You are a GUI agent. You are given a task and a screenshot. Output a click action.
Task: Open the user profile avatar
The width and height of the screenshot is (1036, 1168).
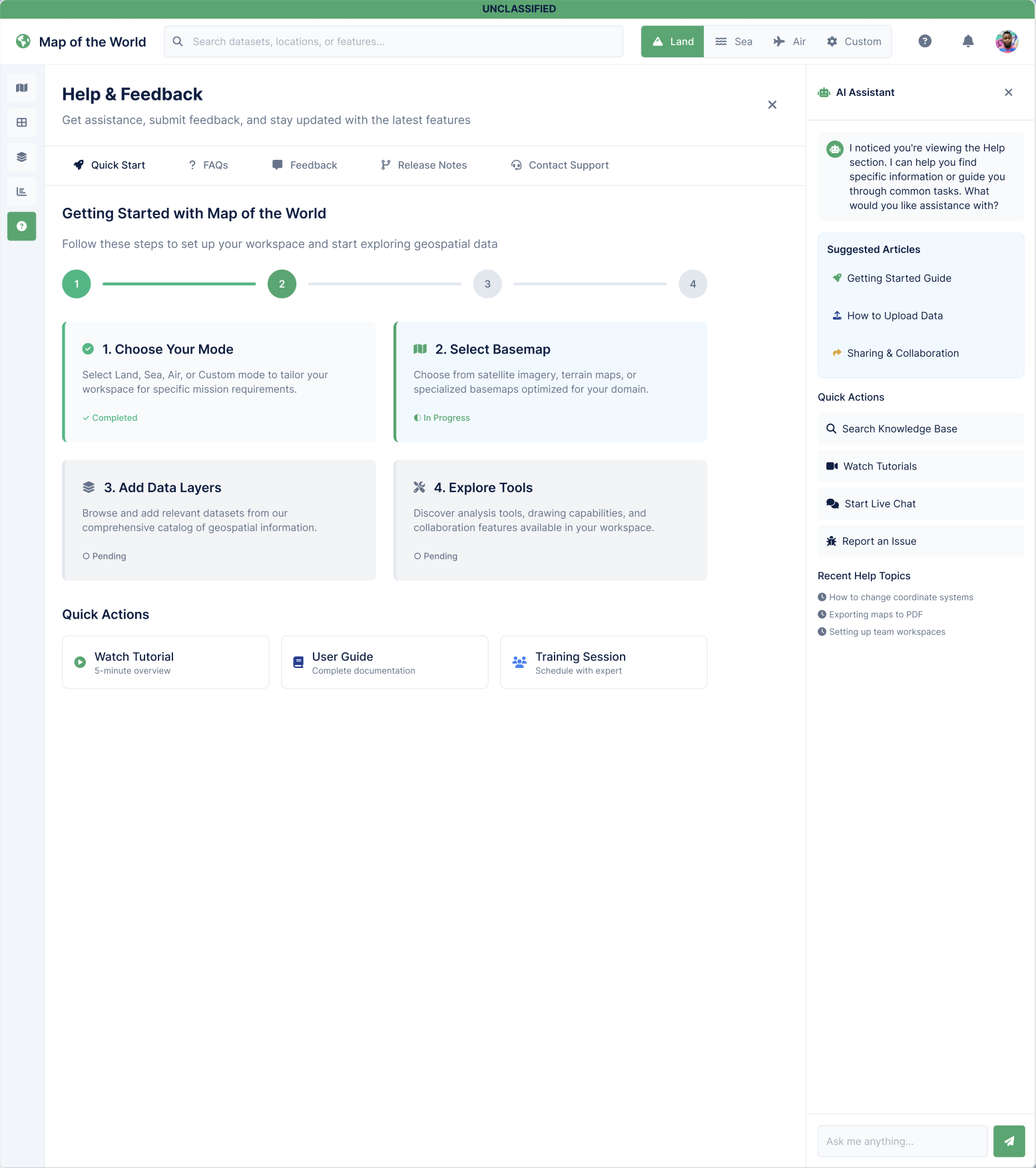coord(1007,41)
